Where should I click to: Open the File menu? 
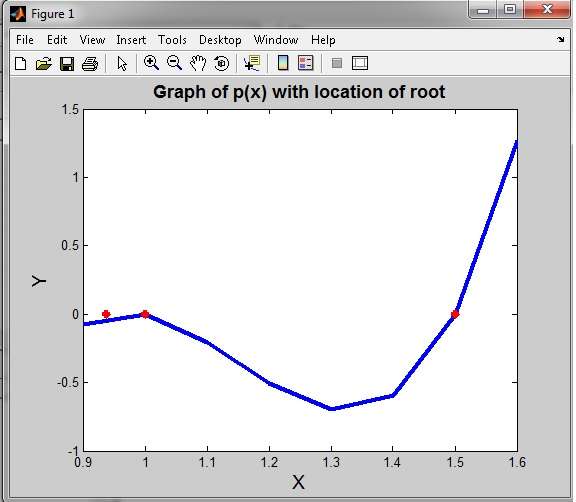click(25, 40)
